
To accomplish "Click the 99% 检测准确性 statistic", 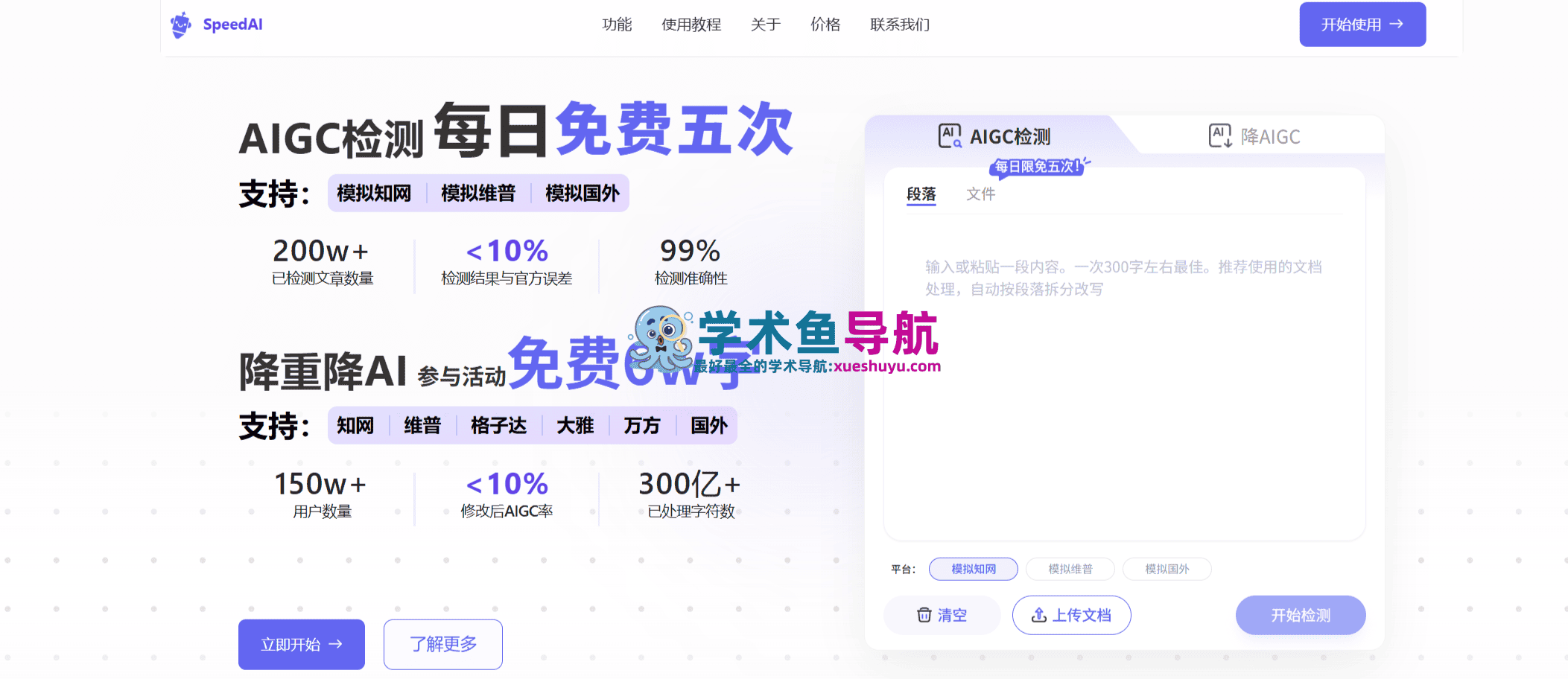I will pyautogui.click(x=691, y=261).
